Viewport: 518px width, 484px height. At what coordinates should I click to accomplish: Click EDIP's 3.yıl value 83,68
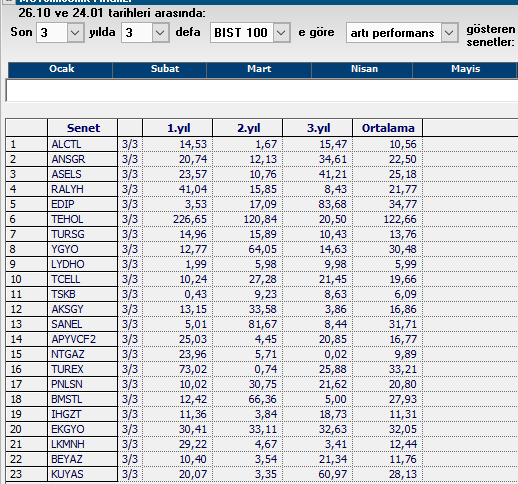332,204
